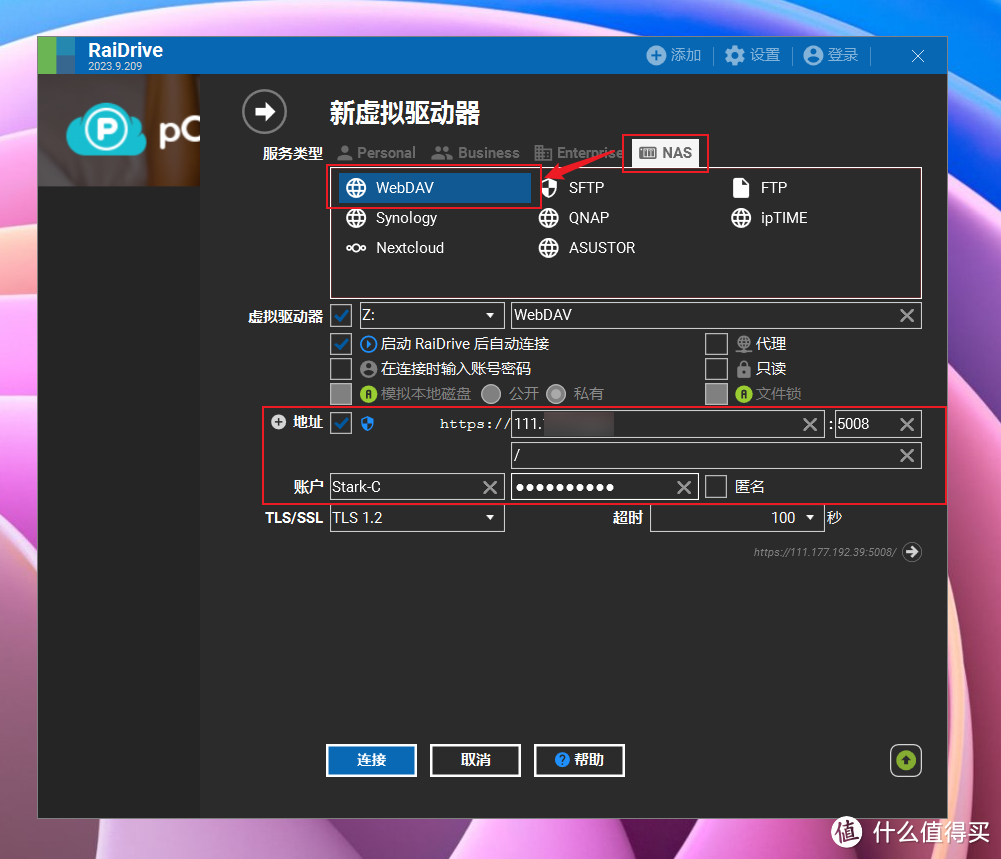Choose ipTIME service type
This screenshot has width=1001, height=859.
[x=769, y=218]
